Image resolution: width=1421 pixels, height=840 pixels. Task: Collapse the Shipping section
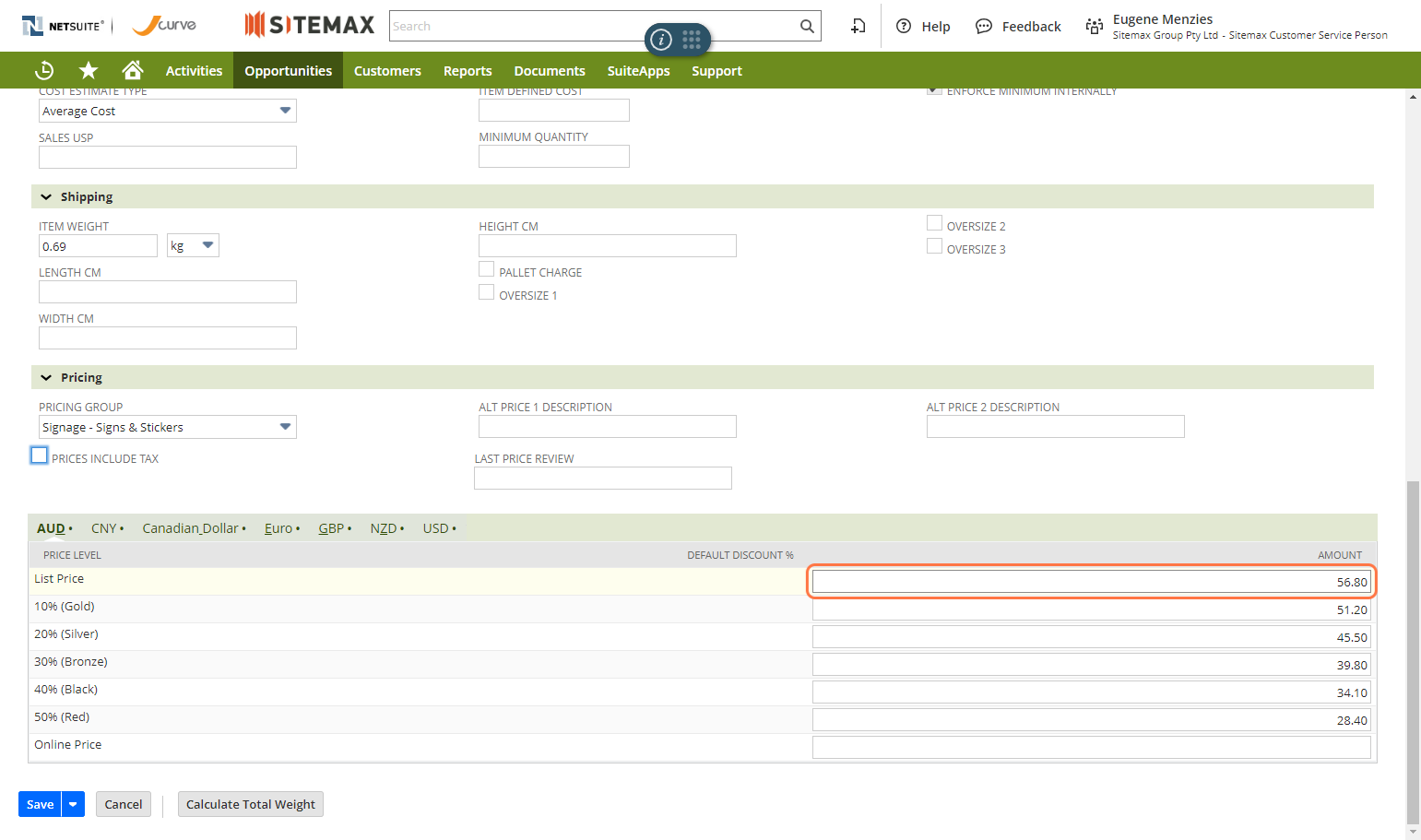point(46,196)
